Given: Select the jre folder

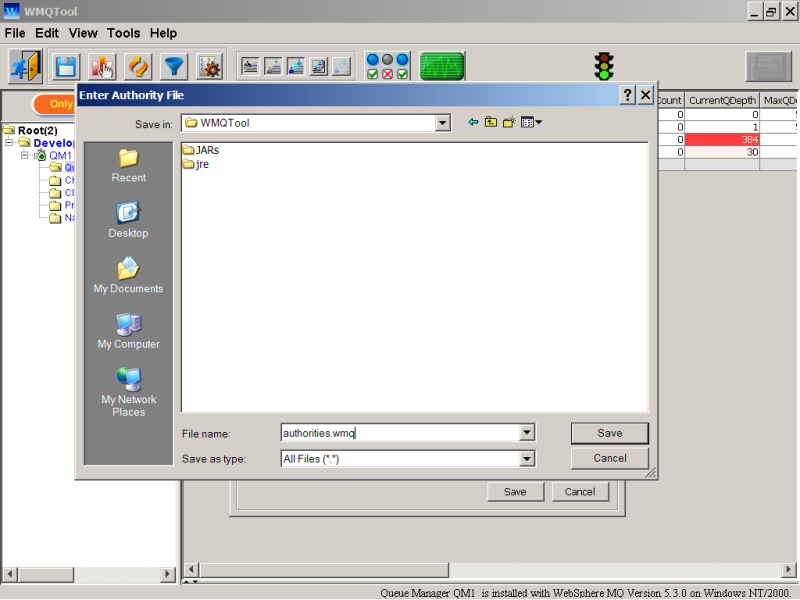Looking at the screenshot, I should [x=196, y=164].
